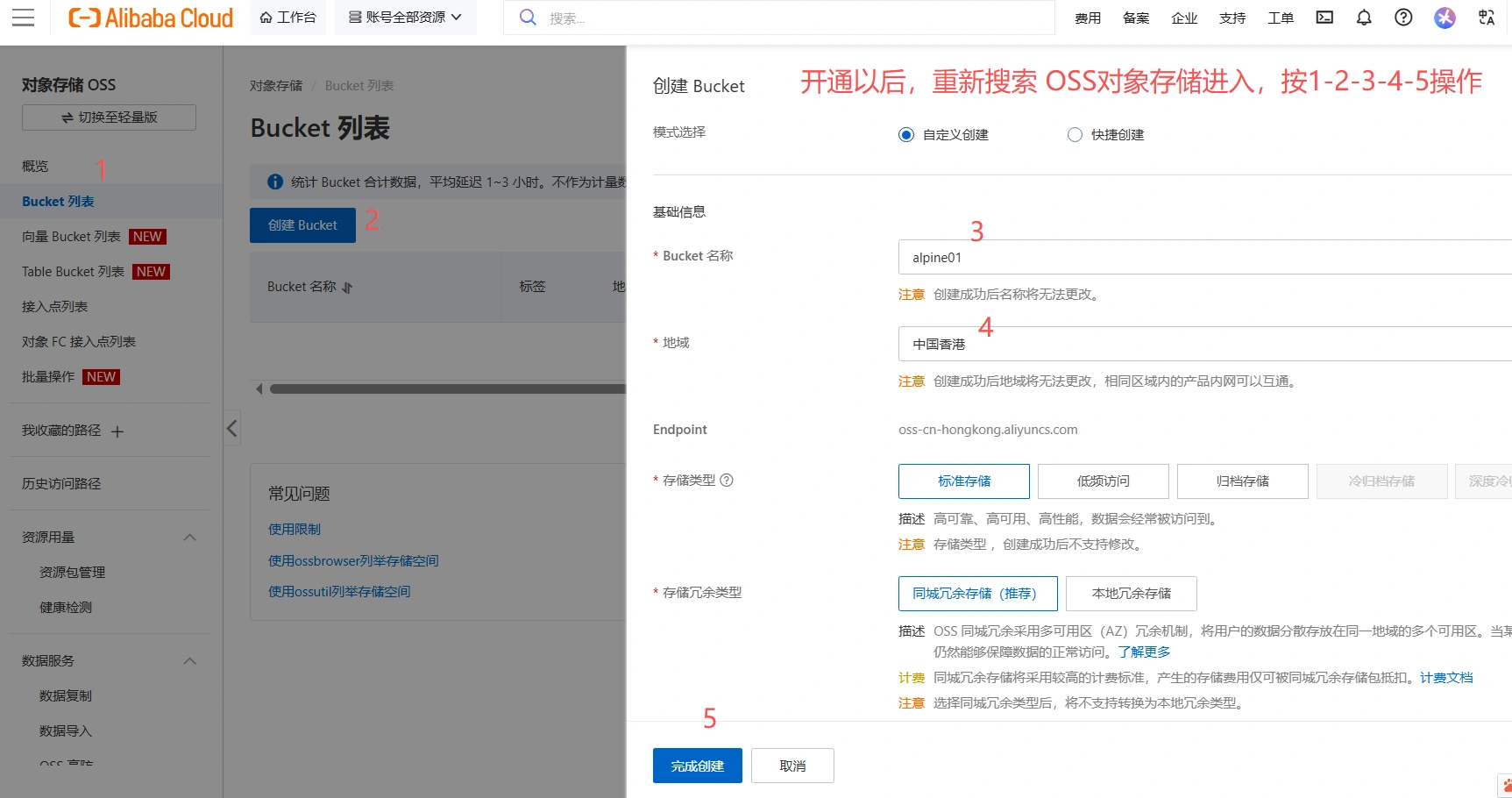The width and height of the screenshot is (1512, 798).
Task: Click the 取消 button
Action: pyautogui.click(x=792, y=766)
